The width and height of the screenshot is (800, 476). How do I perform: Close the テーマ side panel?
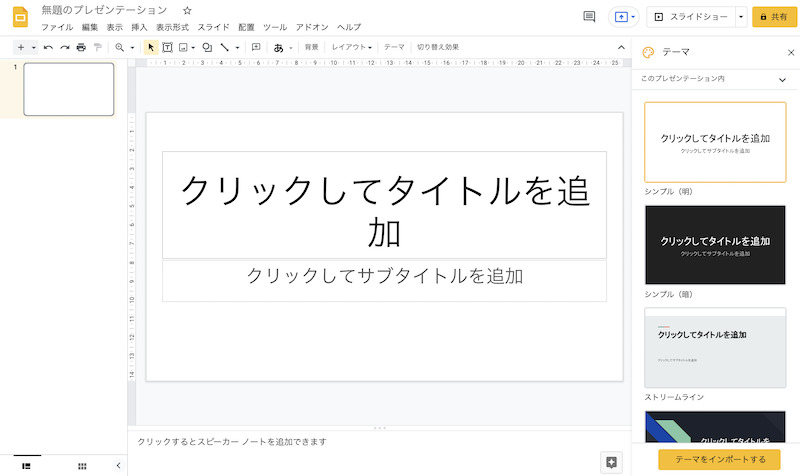[791, 52]
